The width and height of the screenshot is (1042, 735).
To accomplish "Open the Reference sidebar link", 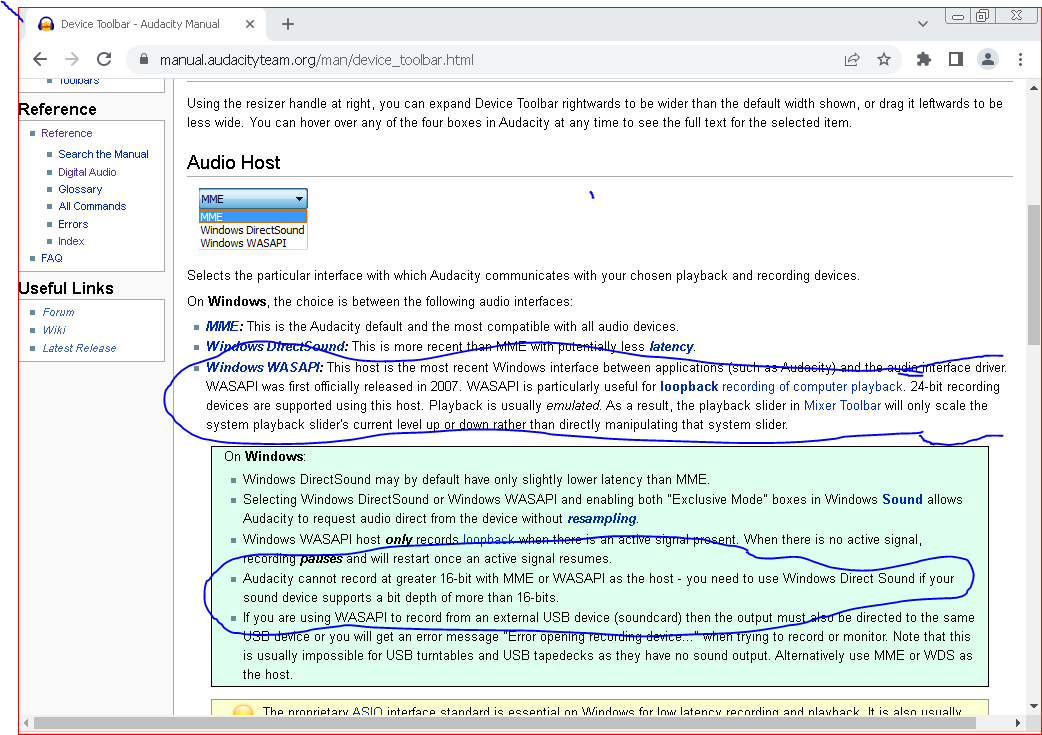I will tap(66, 133).
